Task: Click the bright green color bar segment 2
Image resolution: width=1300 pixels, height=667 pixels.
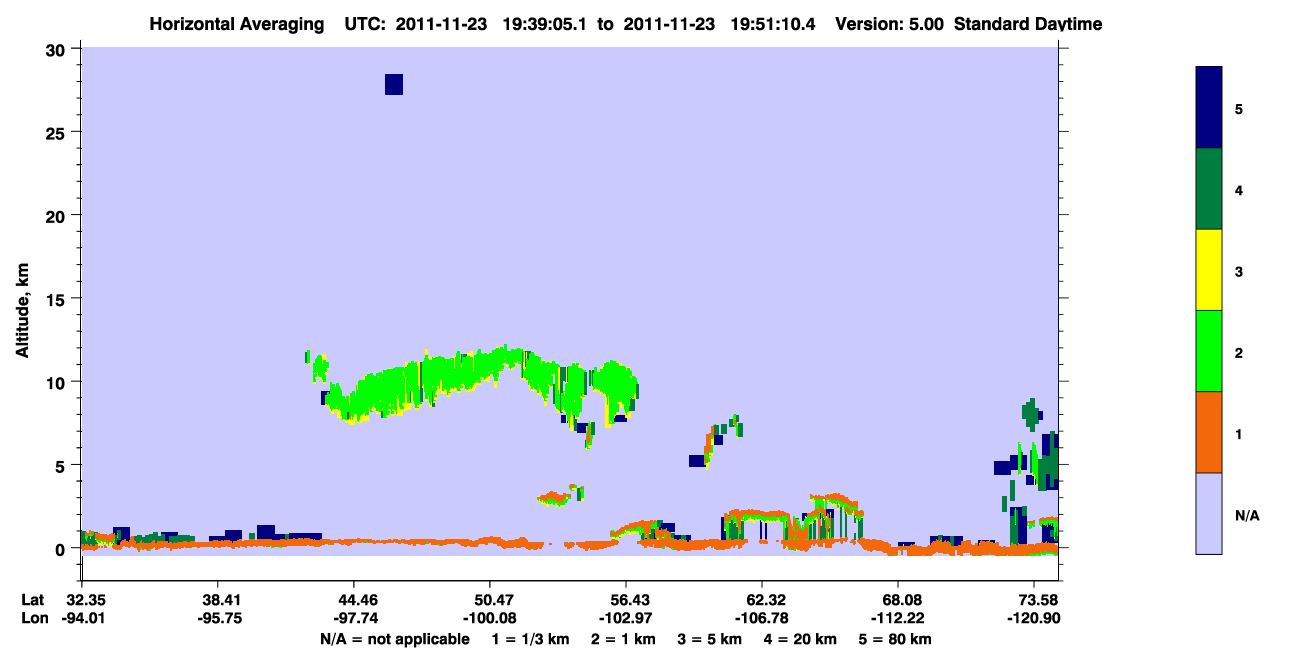Action: coord(1209,351)
